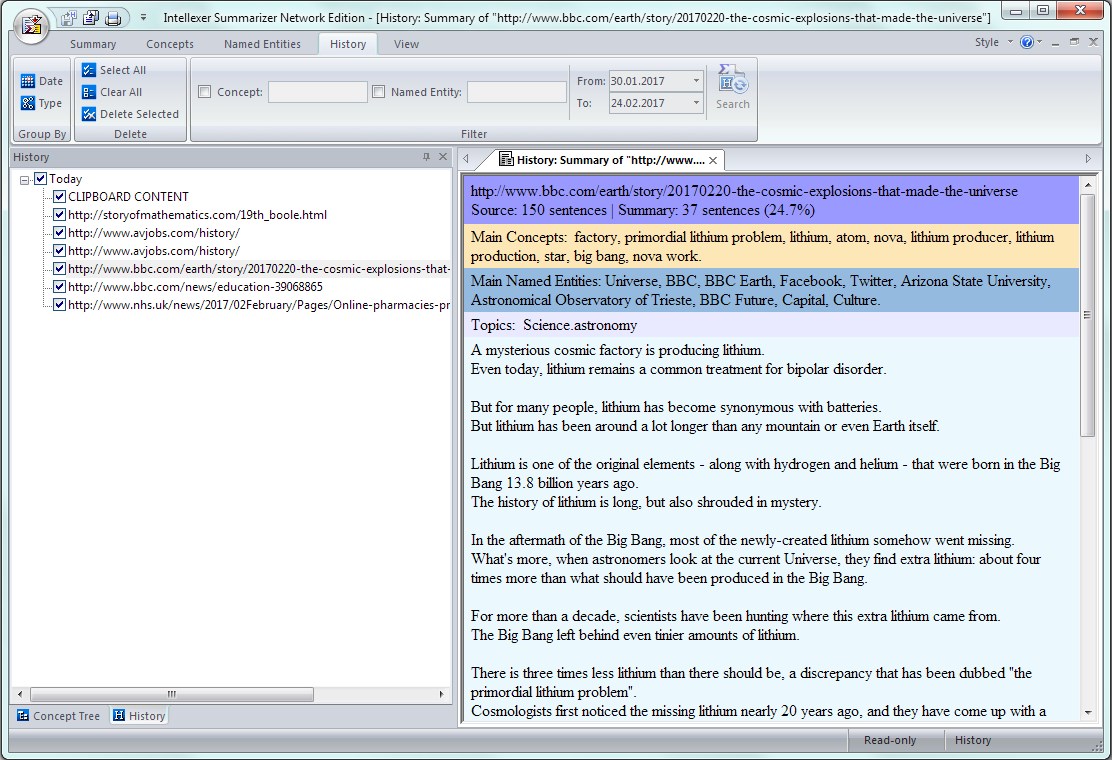Minimize the inner document window
Viewport: 1112px width, 760px height.
(x=1055, y=43)
